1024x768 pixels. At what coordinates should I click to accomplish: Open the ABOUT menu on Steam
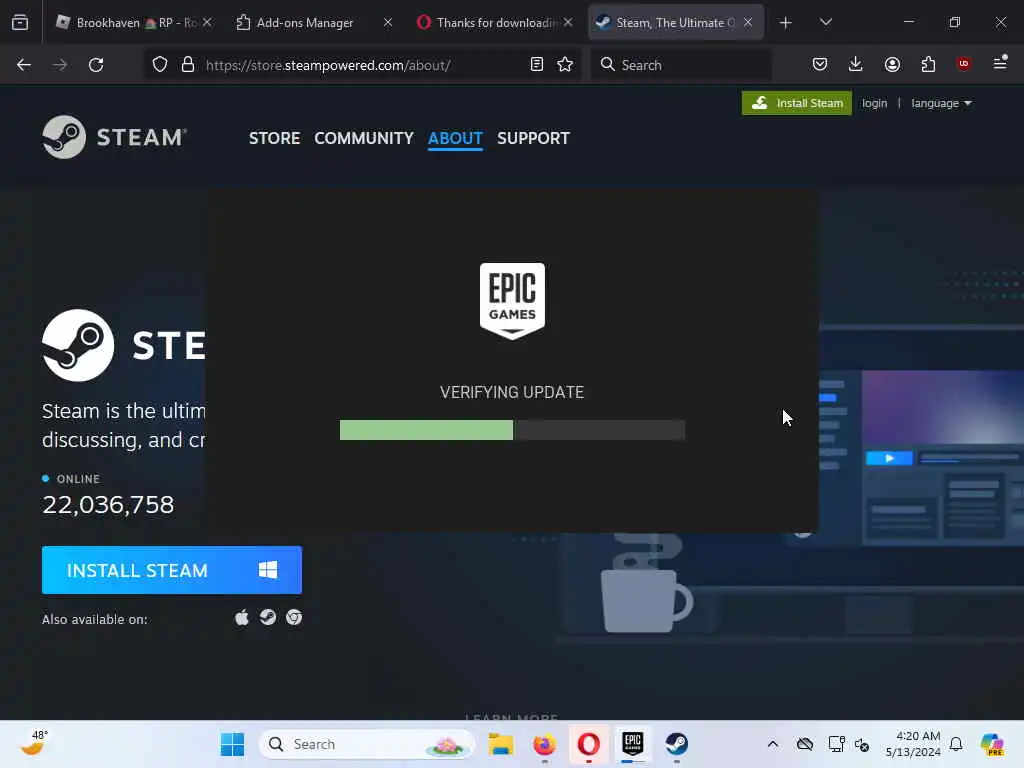tap(455, 138)
